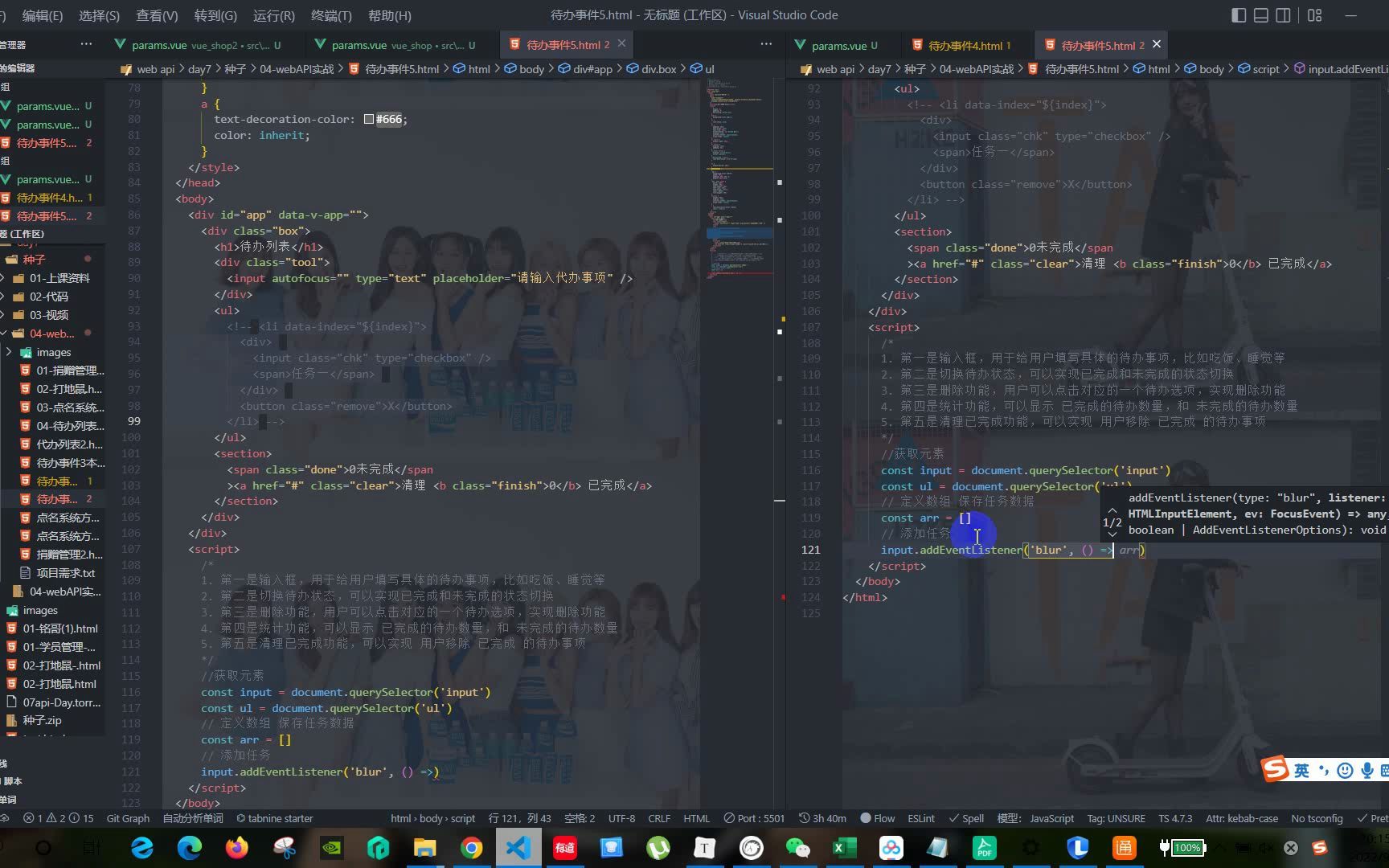Screen dimensions: 1389x868
Task: Open errors and warnings problems indicator
Action: coord(58,818)
